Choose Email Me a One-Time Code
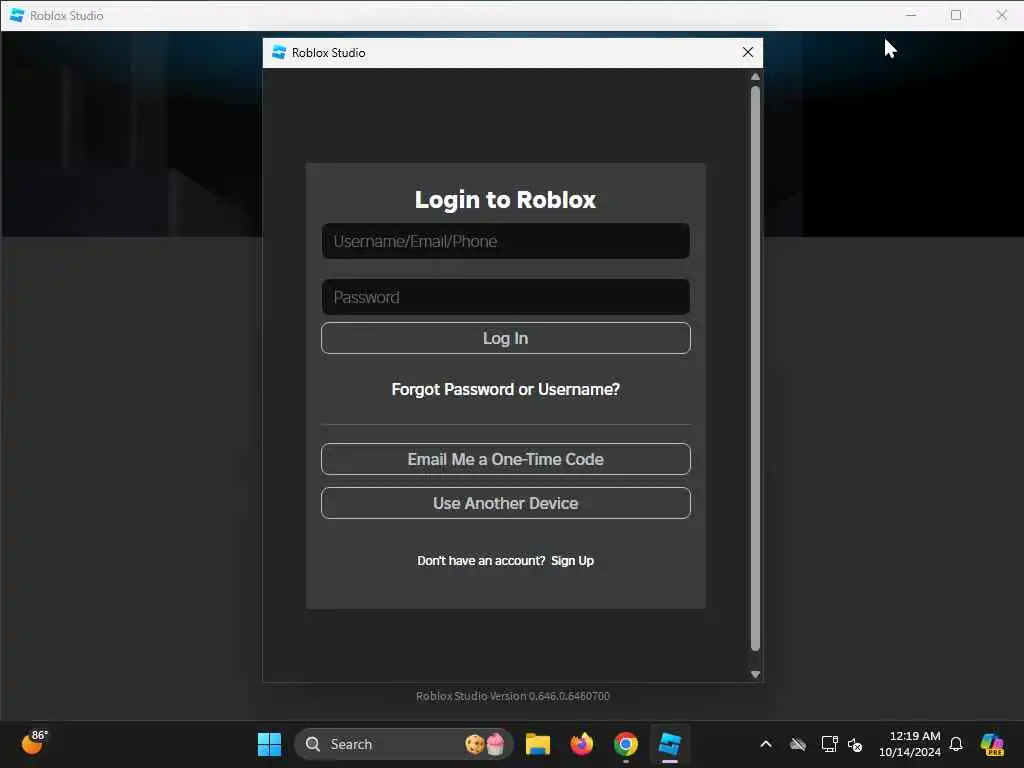The height and width of the screenshot is (768, 1024). pyautogui.click(x=505, y=459)
